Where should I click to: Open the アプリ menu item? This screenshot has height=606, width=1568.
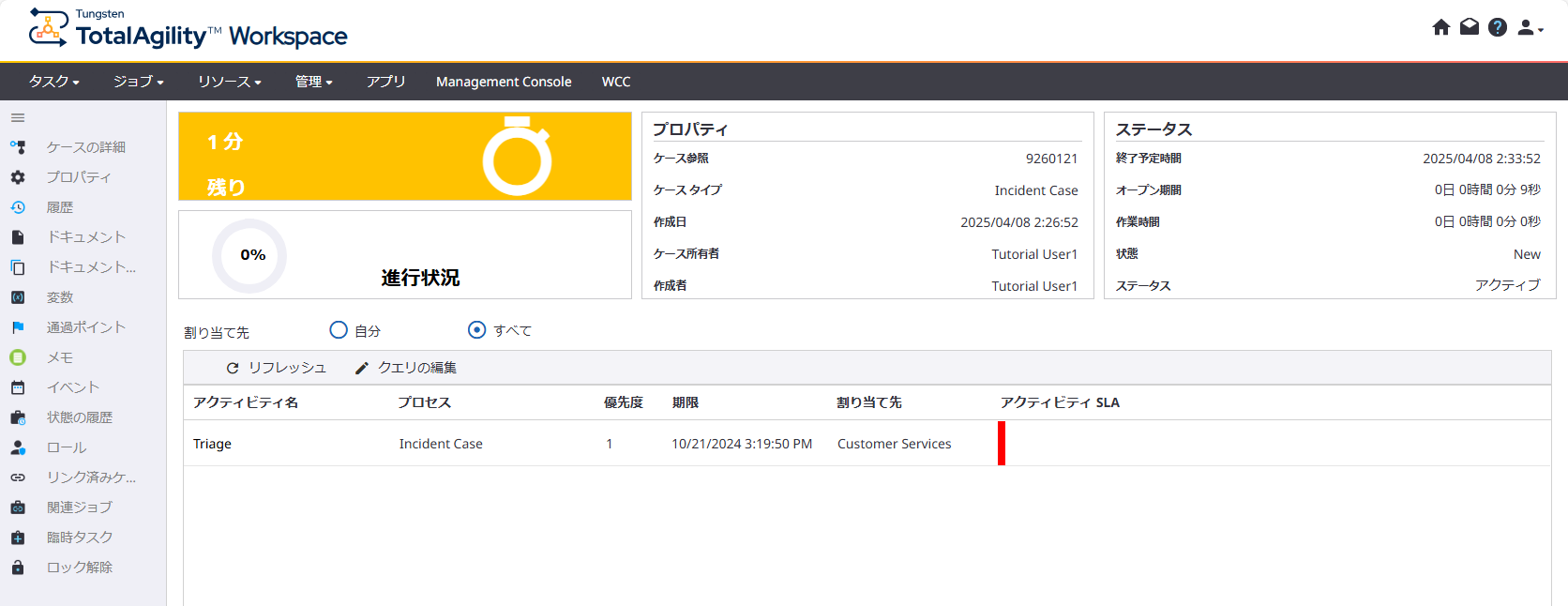[385, 82]
